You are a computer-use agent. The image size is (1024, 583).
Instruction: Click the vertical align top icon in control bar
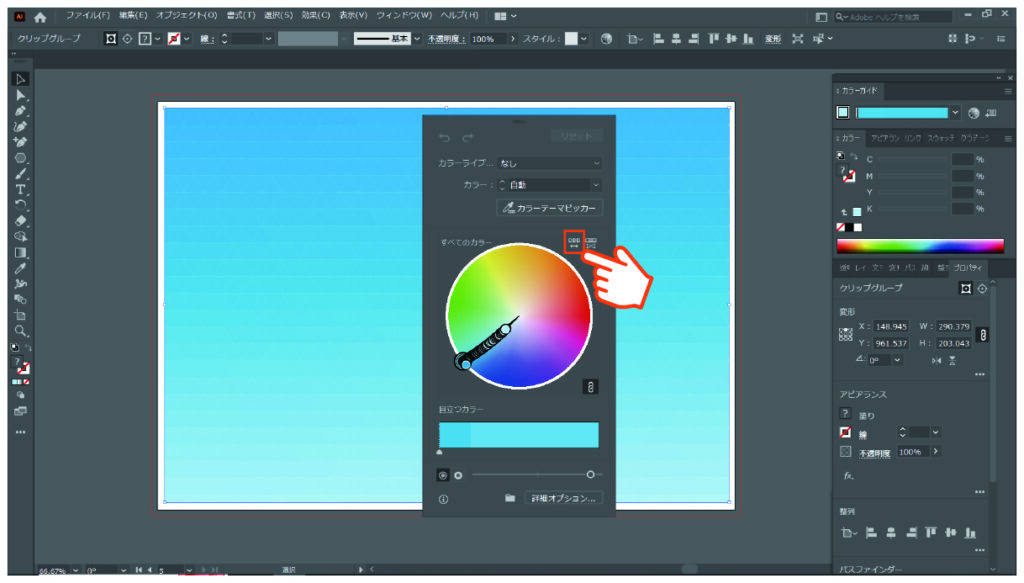tap(713, 39)
